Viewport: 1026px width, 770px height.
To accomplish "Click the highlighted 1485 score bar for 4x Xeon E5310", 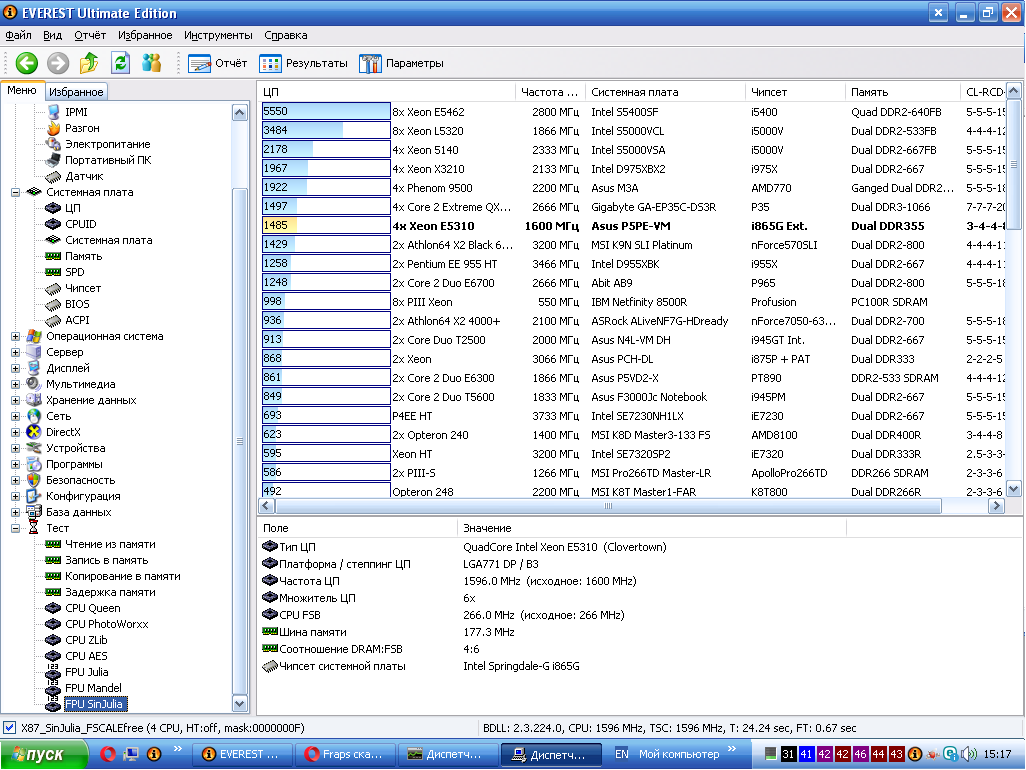I will click(326, 225).
